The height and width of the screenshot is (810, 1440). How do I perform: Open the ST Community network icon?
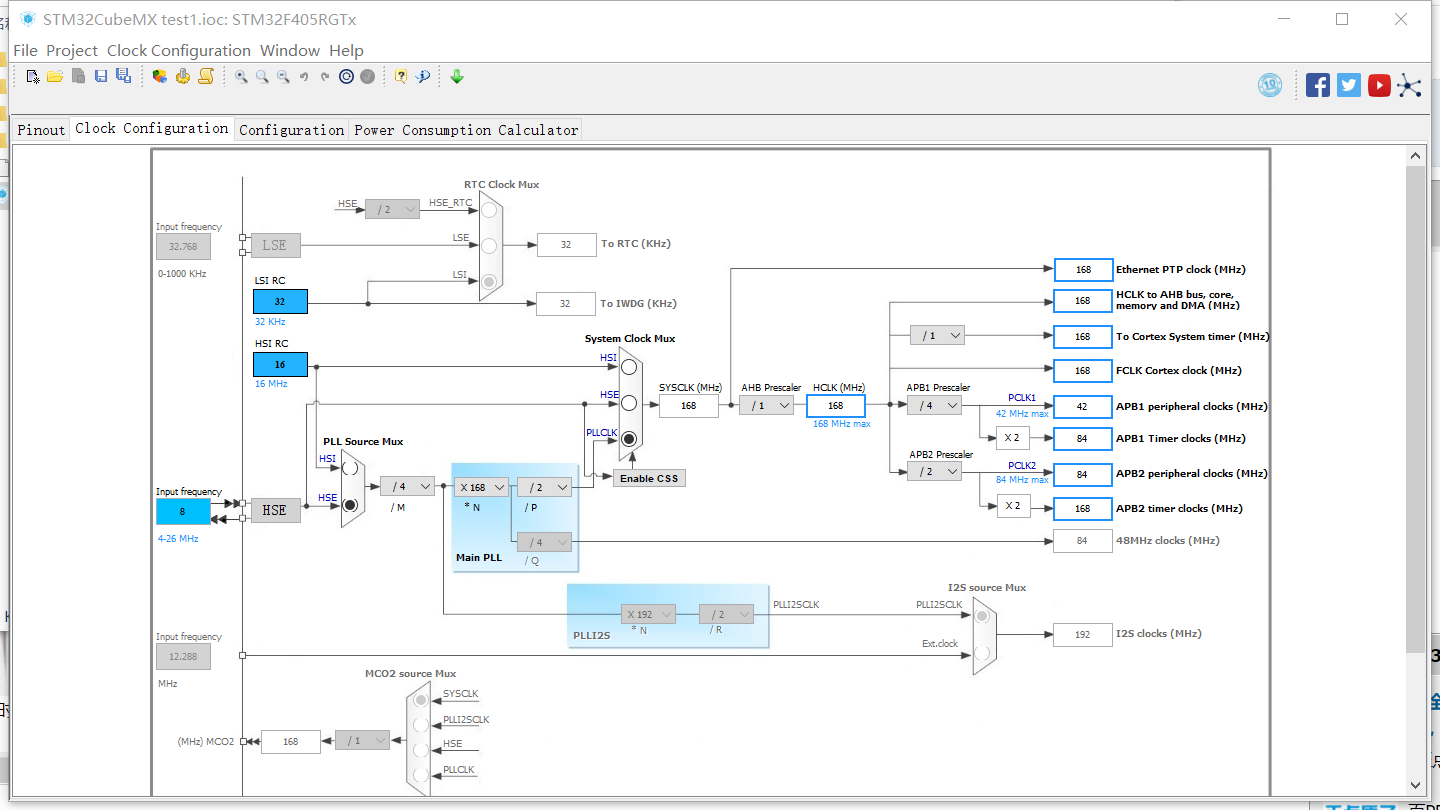coord(1410,85)
